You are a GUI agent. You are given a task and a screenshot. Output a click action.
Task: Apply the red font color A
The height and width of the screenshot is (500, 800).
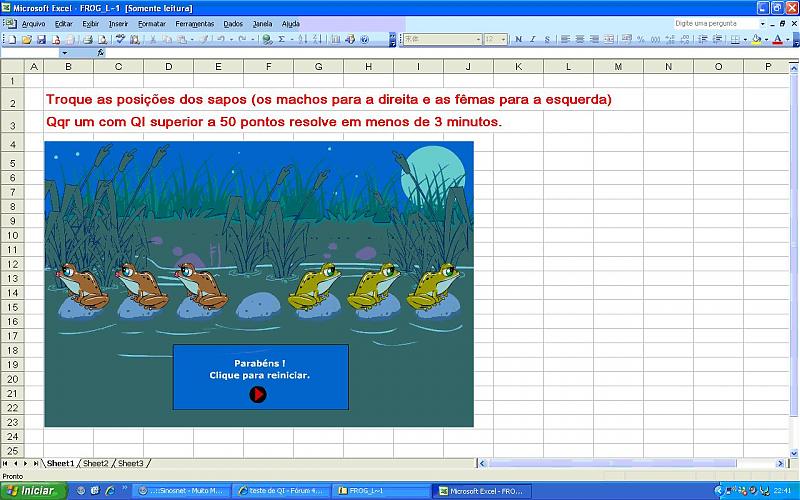(778, 39)
